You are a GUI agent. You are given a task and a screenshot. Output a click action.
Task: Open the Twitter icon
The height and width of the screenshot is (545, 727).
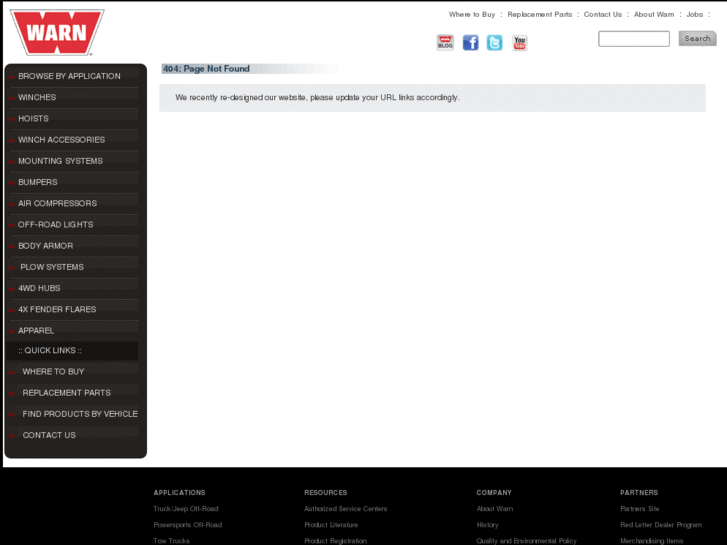(494, 43)
